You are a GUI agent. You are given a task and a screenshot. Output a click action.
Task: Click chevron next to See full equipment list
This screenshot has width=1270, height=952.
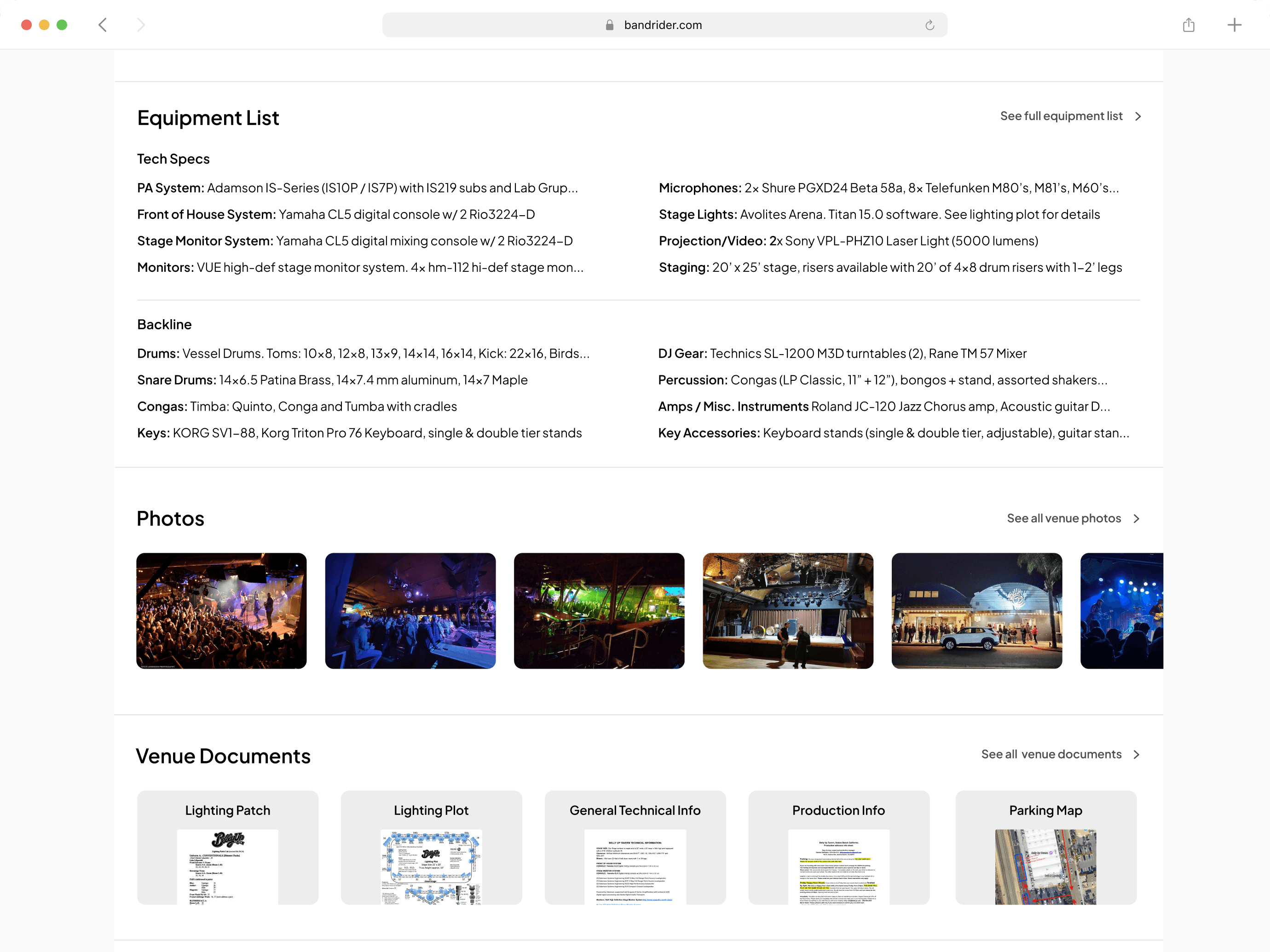[x=1138, y=116]
